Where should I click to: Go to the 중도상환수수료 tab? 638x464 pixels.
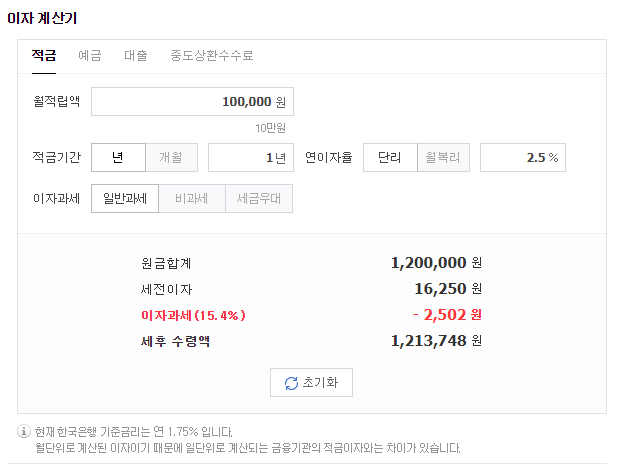coord(212,55)
